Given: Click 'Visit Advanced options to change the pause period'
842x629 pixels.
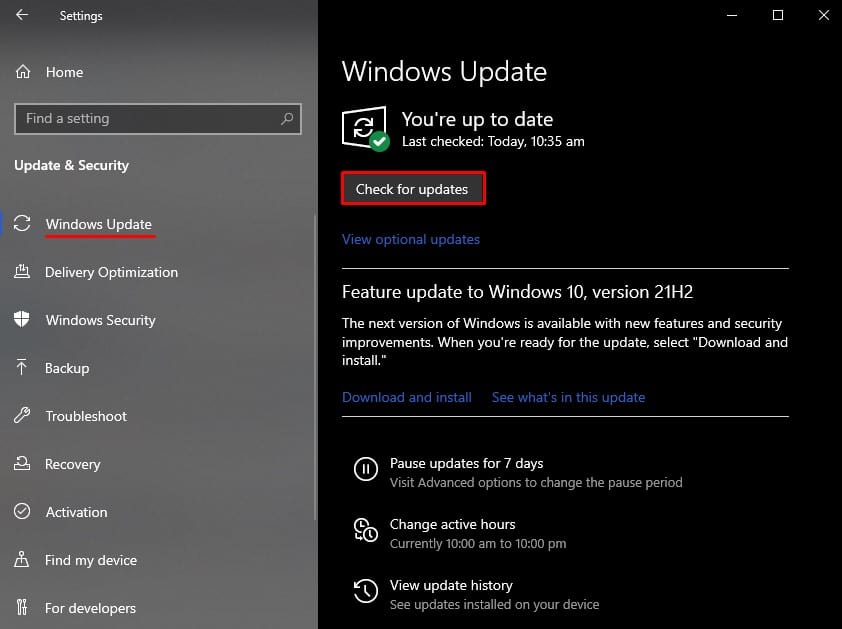Looking at the screenshot, I should [536, 482].
